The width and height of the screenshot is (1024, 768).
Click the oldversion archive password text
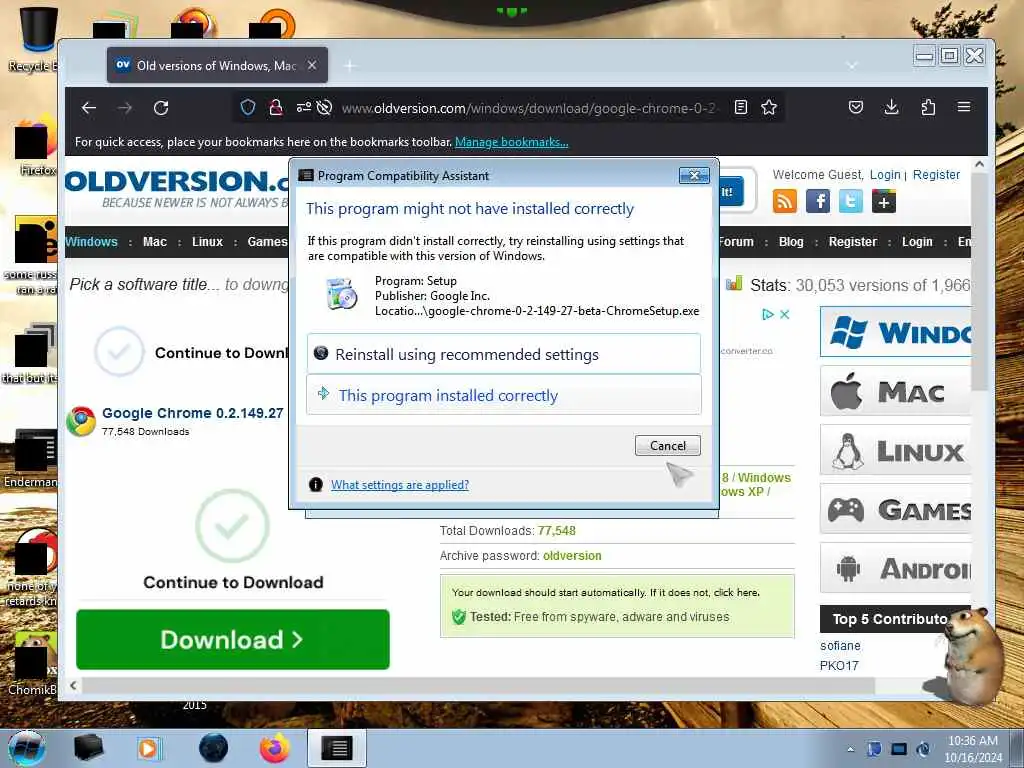coord(572,556)
